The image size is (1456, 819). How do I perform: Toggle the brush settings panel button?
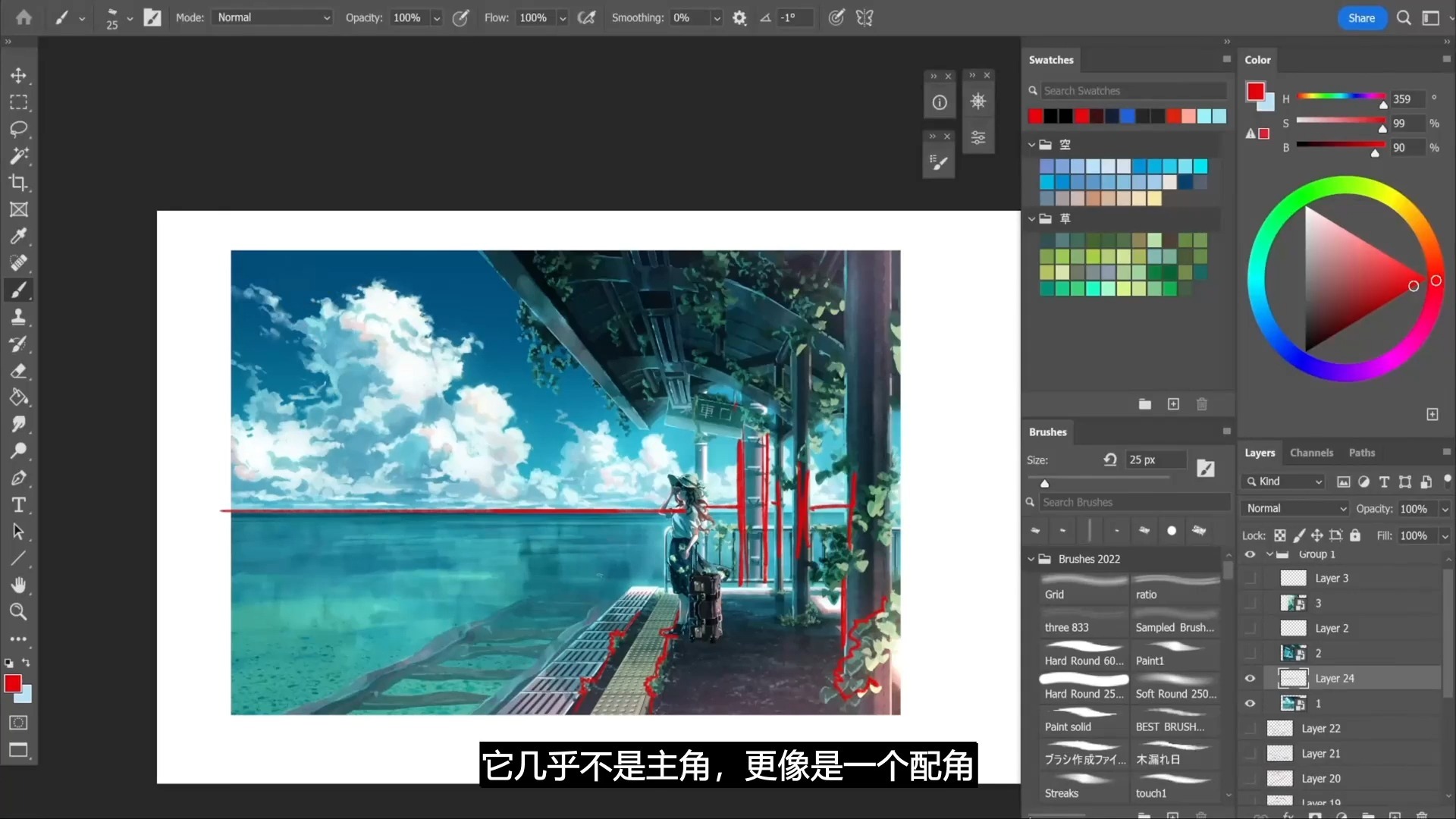coord(152,17)
